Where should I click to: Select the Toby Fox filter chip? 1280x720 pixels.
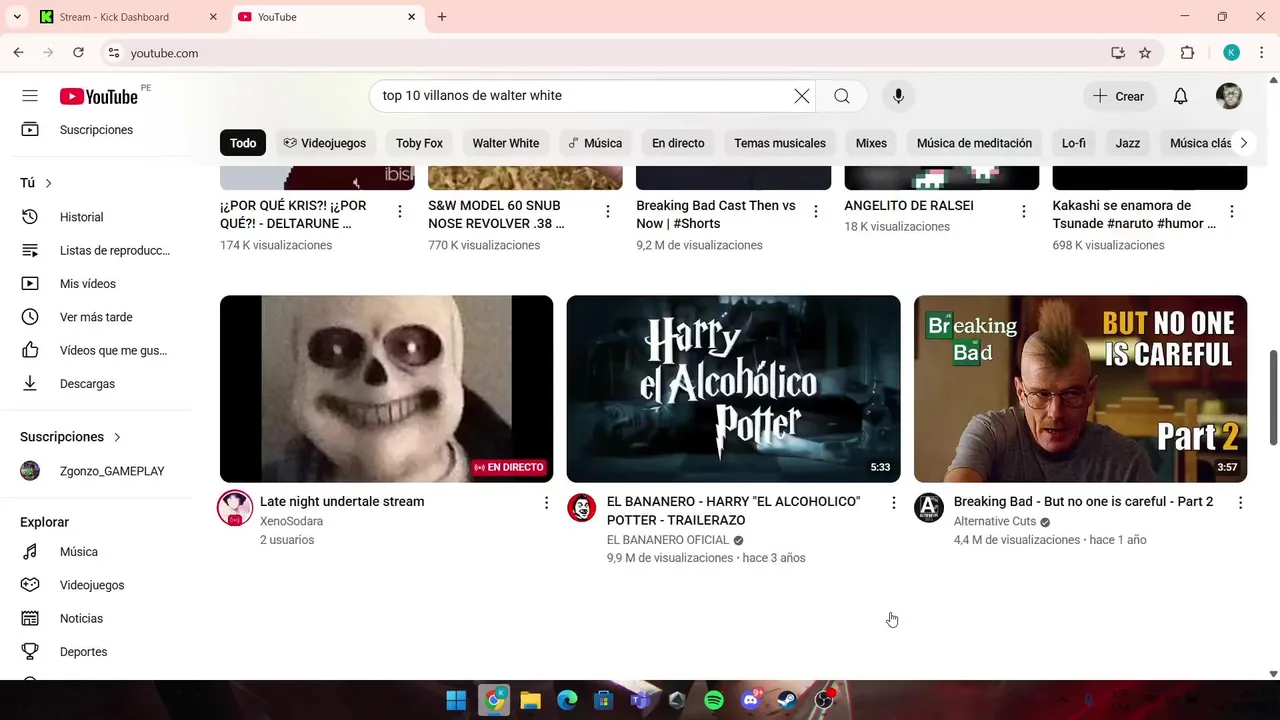point(419,143)
